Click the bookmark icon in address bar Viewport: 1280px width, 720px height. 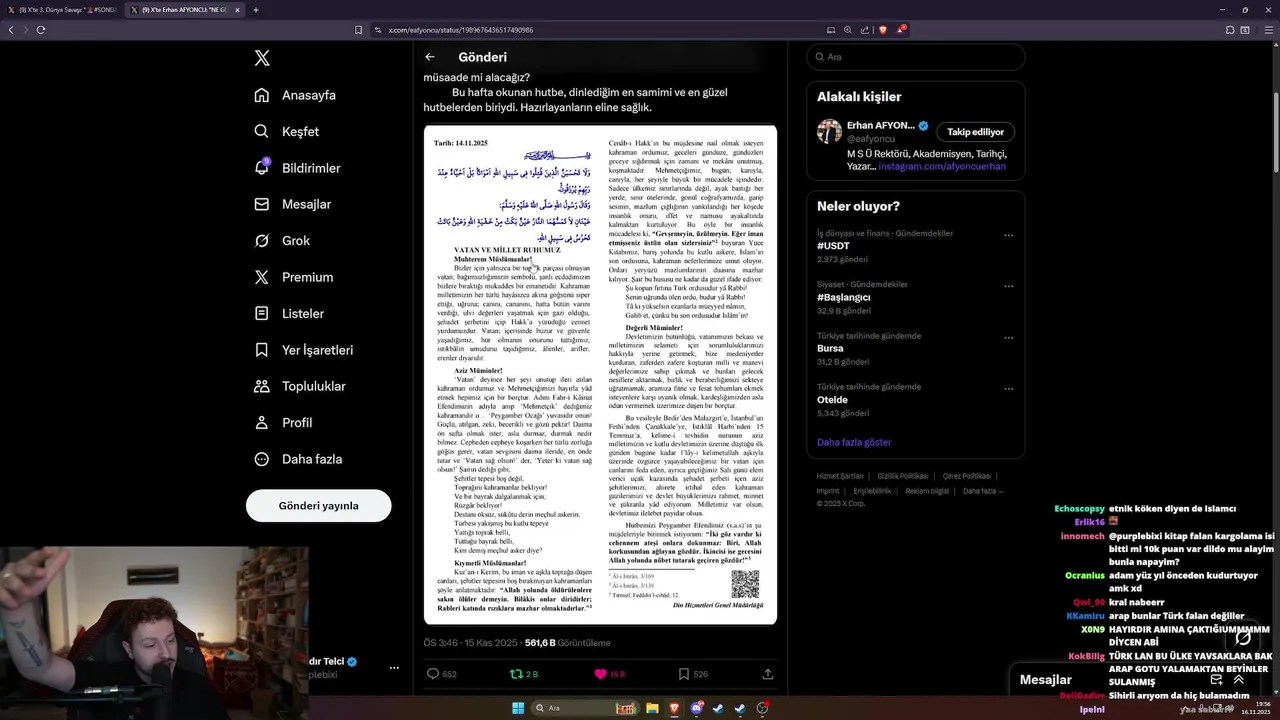click(x=359, y=30)
